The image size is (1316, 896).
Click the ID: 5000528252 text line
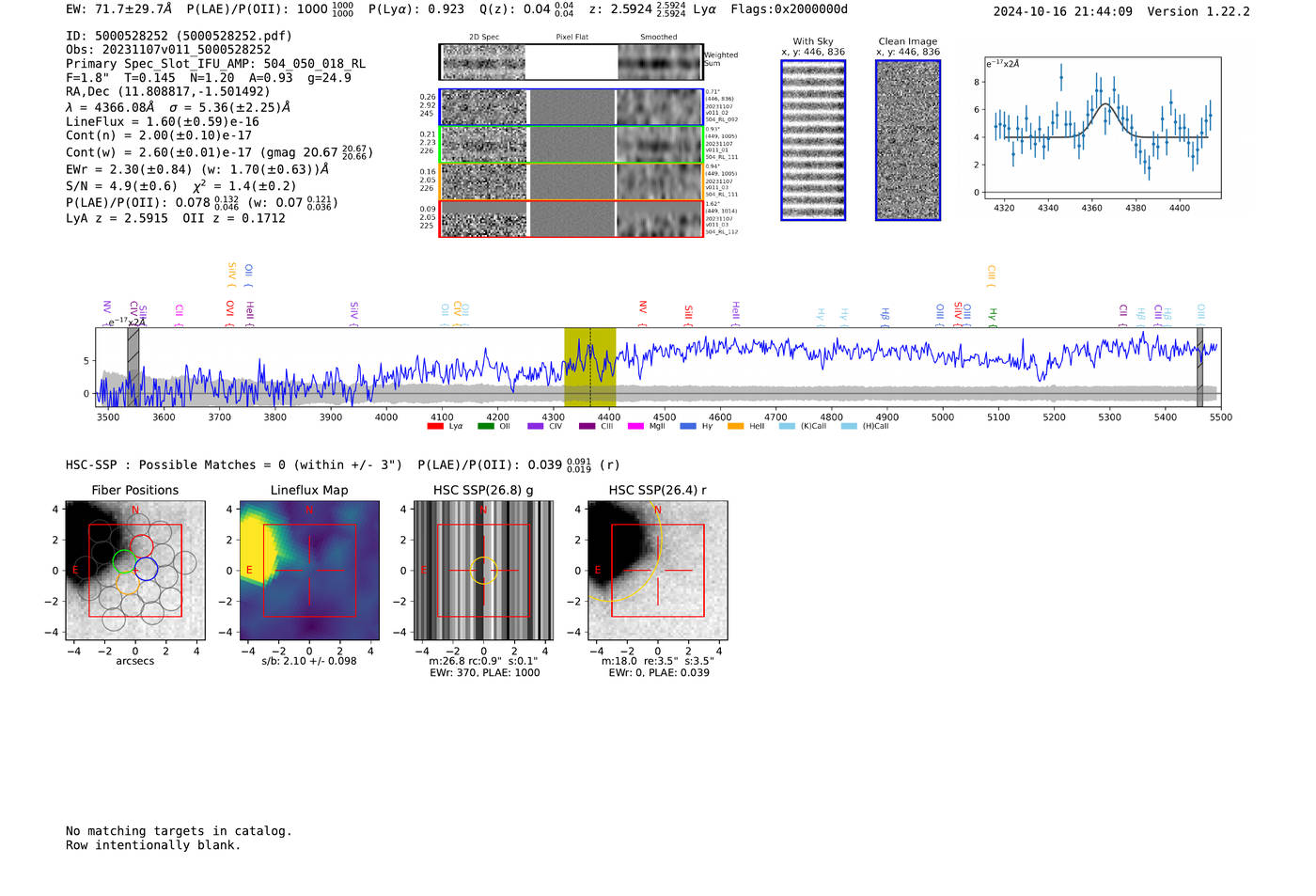pyautogui.click(x=179, y=36)
